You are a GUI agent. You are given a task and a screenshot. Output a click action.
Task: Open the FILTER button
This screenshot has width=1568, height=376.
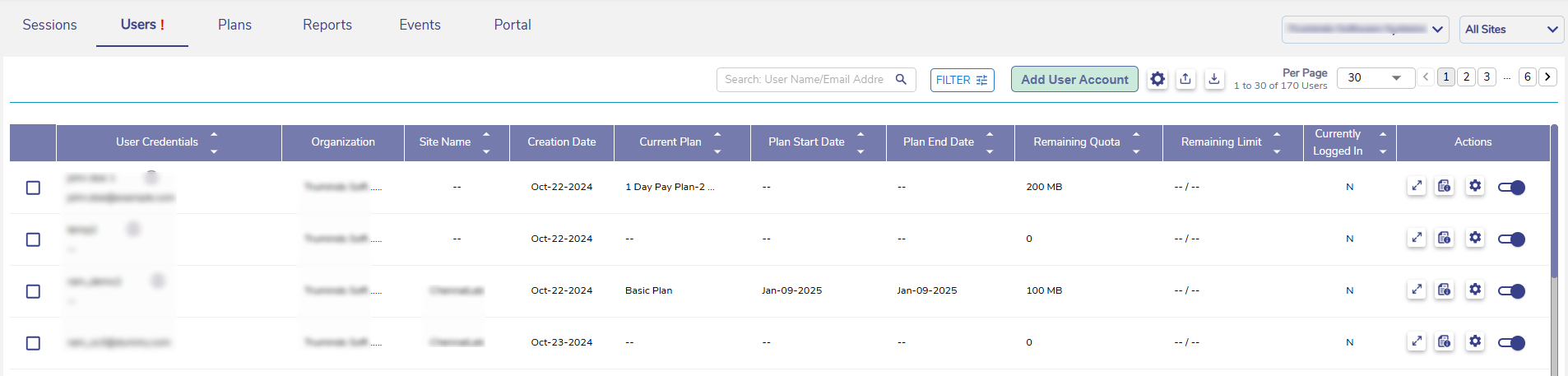coord(962,80)
